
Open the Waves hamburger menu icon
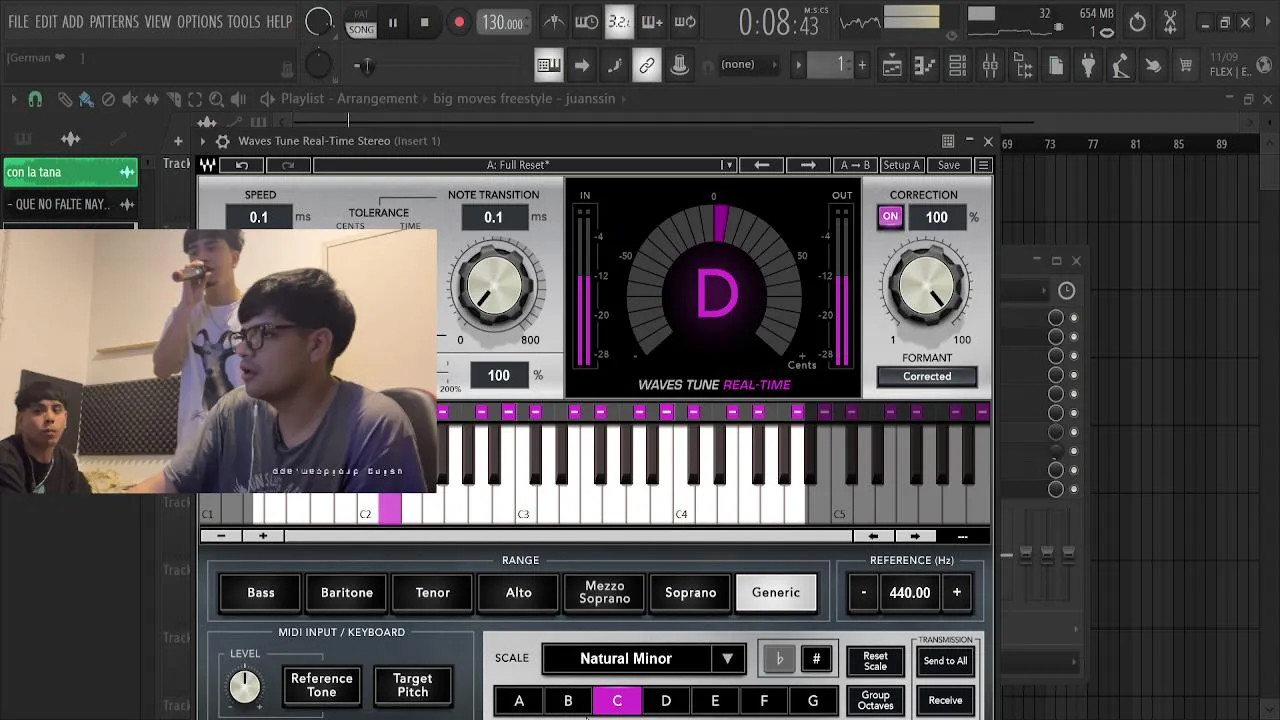tap(983, 165)
